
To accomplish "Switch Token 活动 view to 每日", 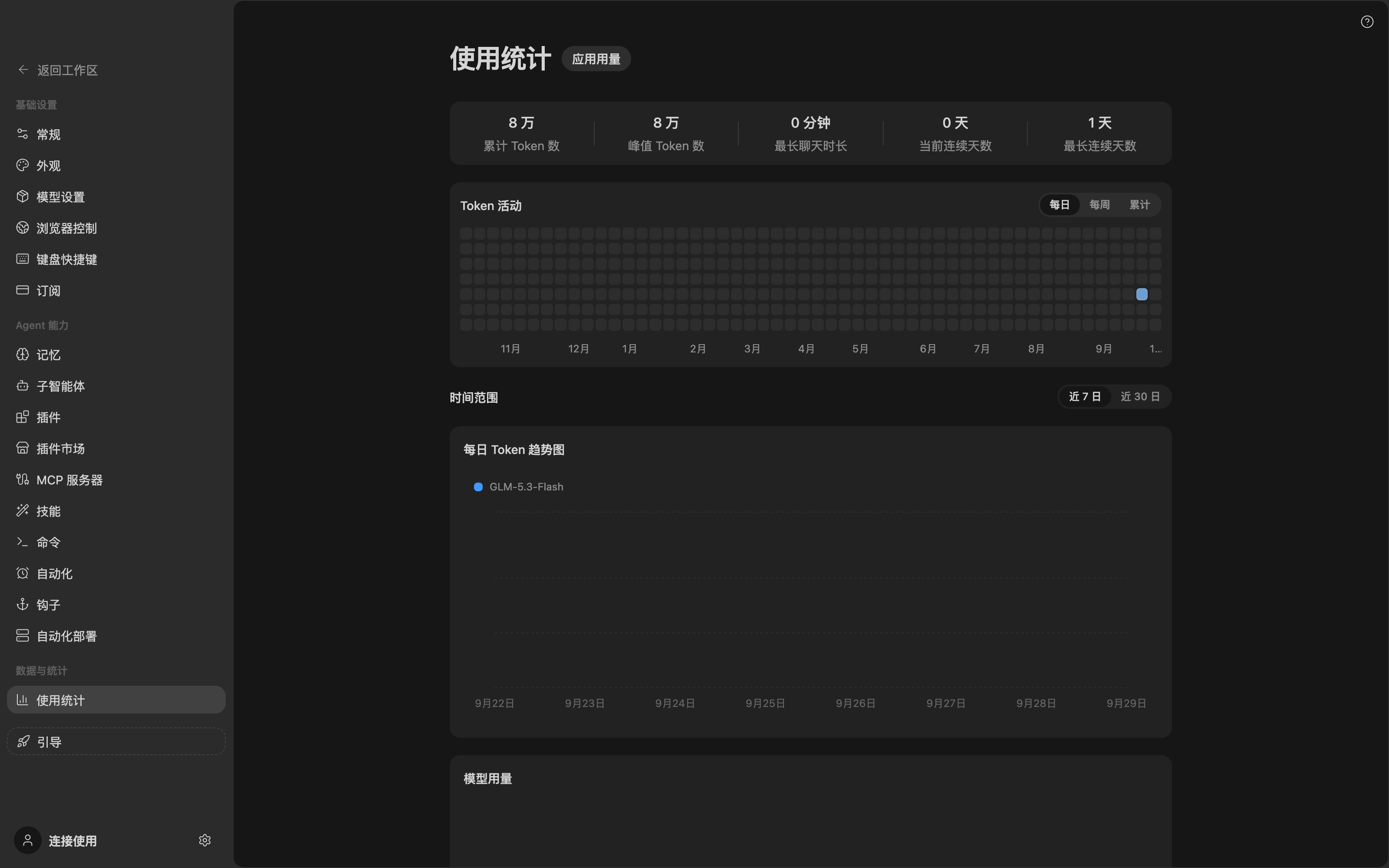I will (1060, 205).
